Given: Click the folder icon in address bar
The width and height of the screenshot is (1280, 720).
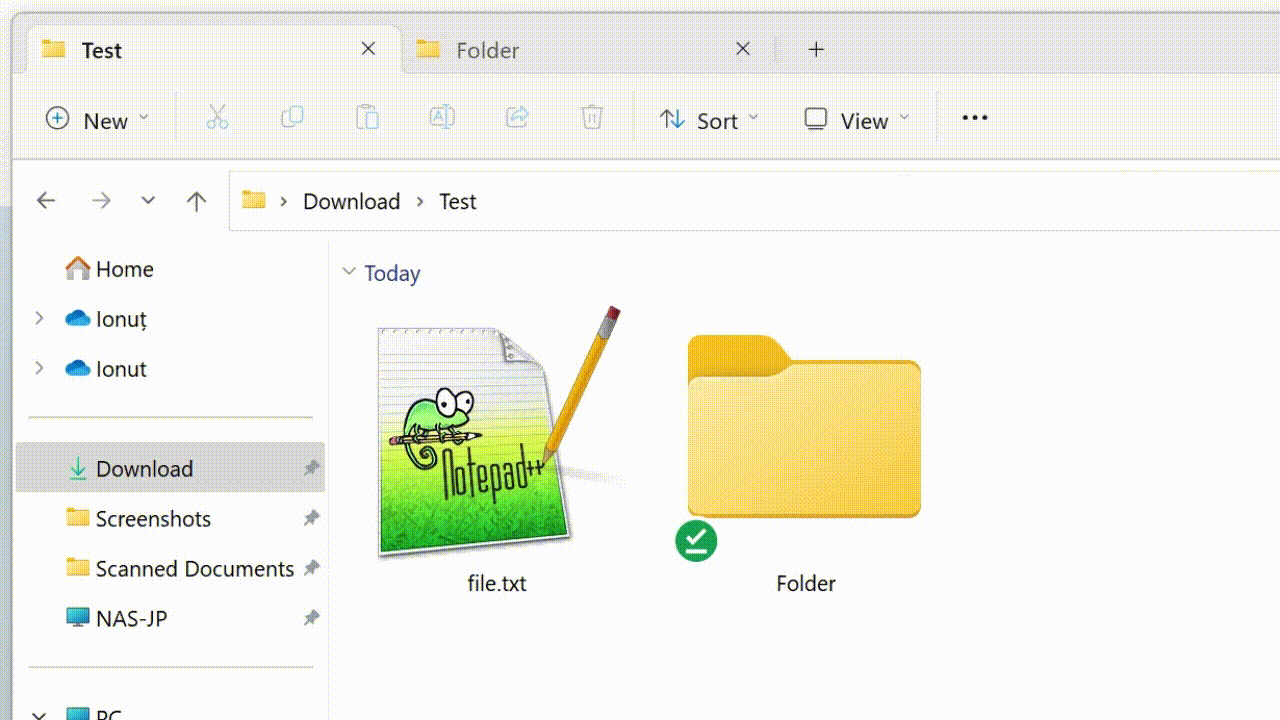Looking at the screenshot, I should [254, 200].
